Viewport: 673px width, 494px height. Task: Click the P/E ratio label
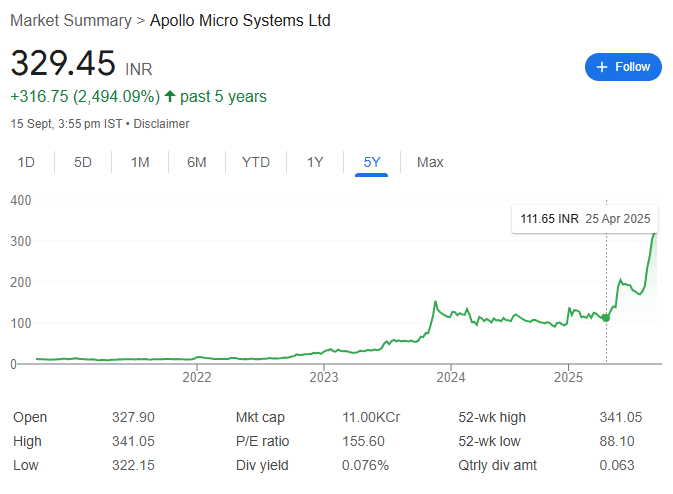tap(262, 441)
